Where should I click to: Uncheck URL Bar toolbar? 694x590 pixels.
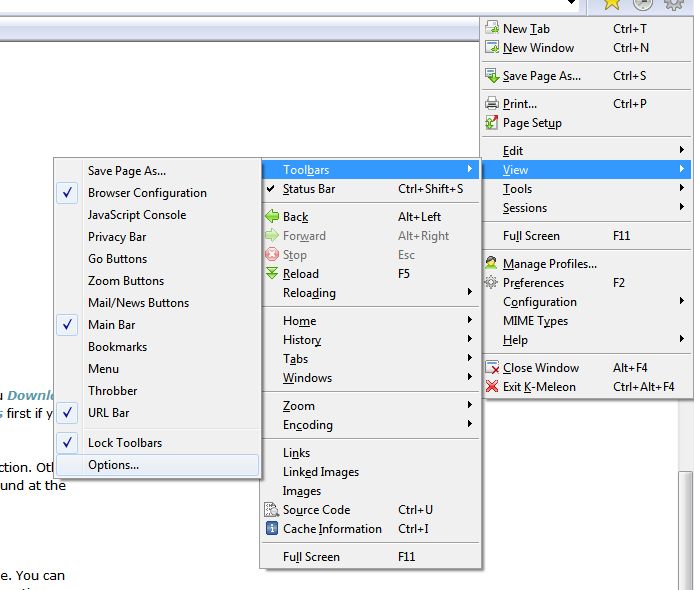pyautogui.click(x=158, y=413)
